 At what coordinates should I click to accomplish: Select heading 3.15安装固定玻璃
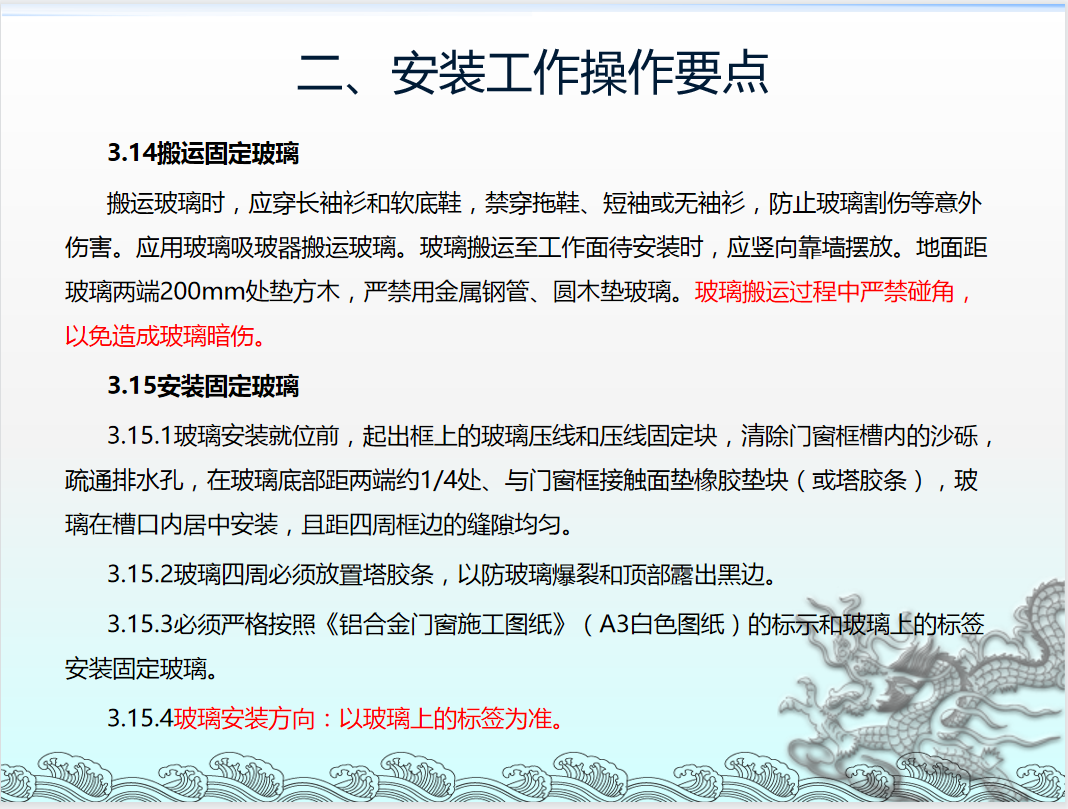(x=203, y=386)
